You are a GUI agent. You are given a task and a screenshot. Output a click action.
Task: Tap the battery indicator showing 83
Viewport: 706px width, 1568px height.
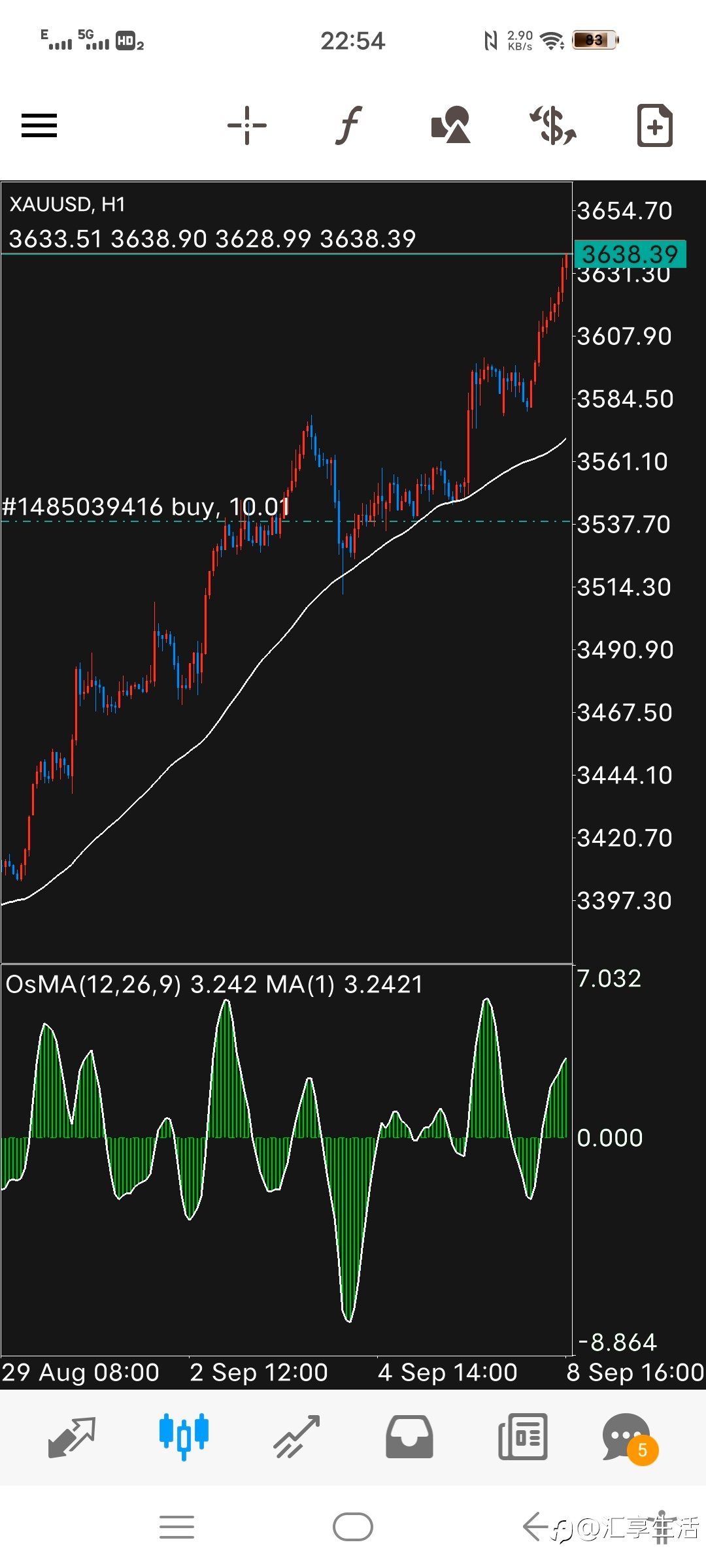click(596, 41)
